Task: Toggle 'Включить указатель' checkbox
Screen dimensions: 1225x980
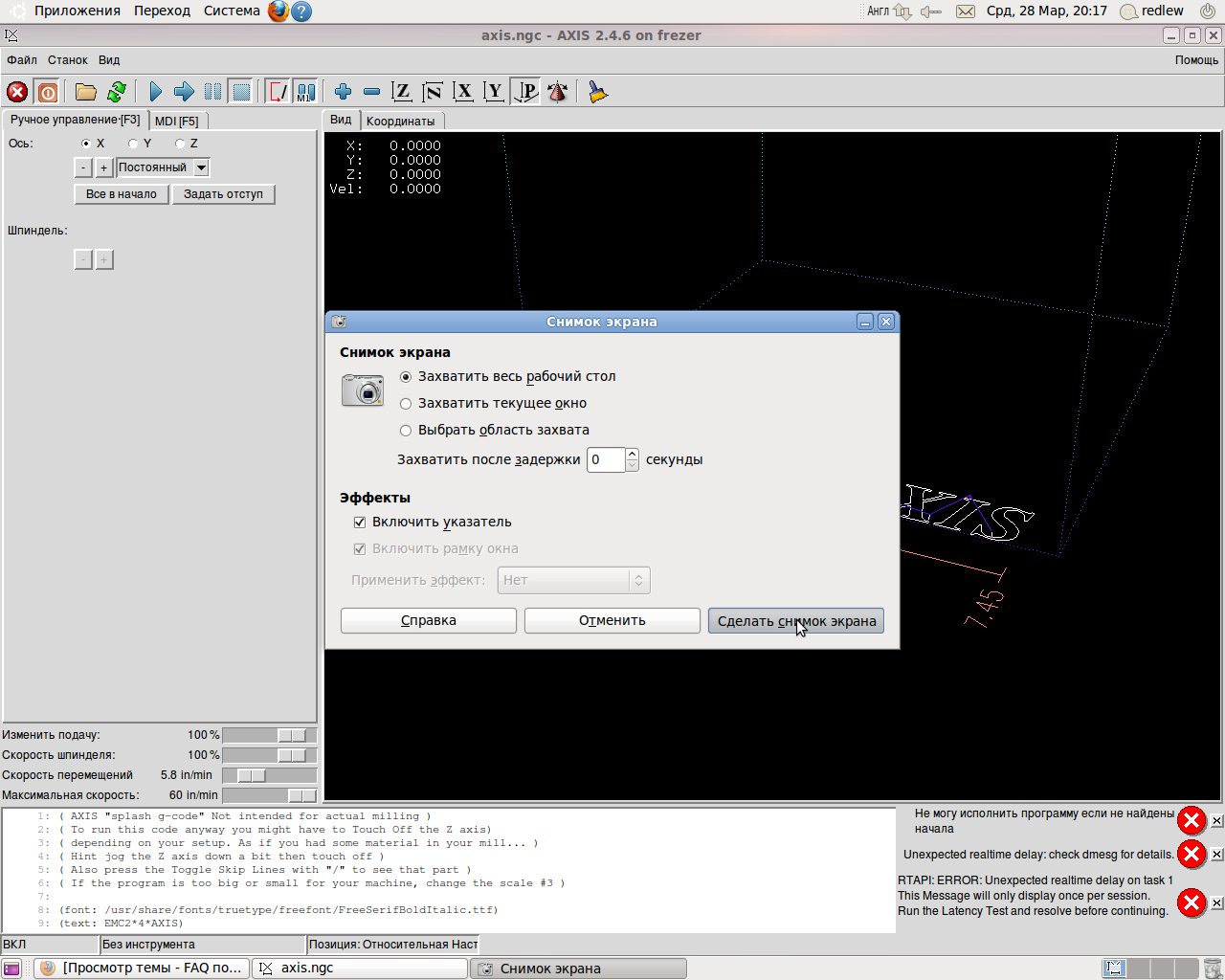Action: (x=360, y=523)
